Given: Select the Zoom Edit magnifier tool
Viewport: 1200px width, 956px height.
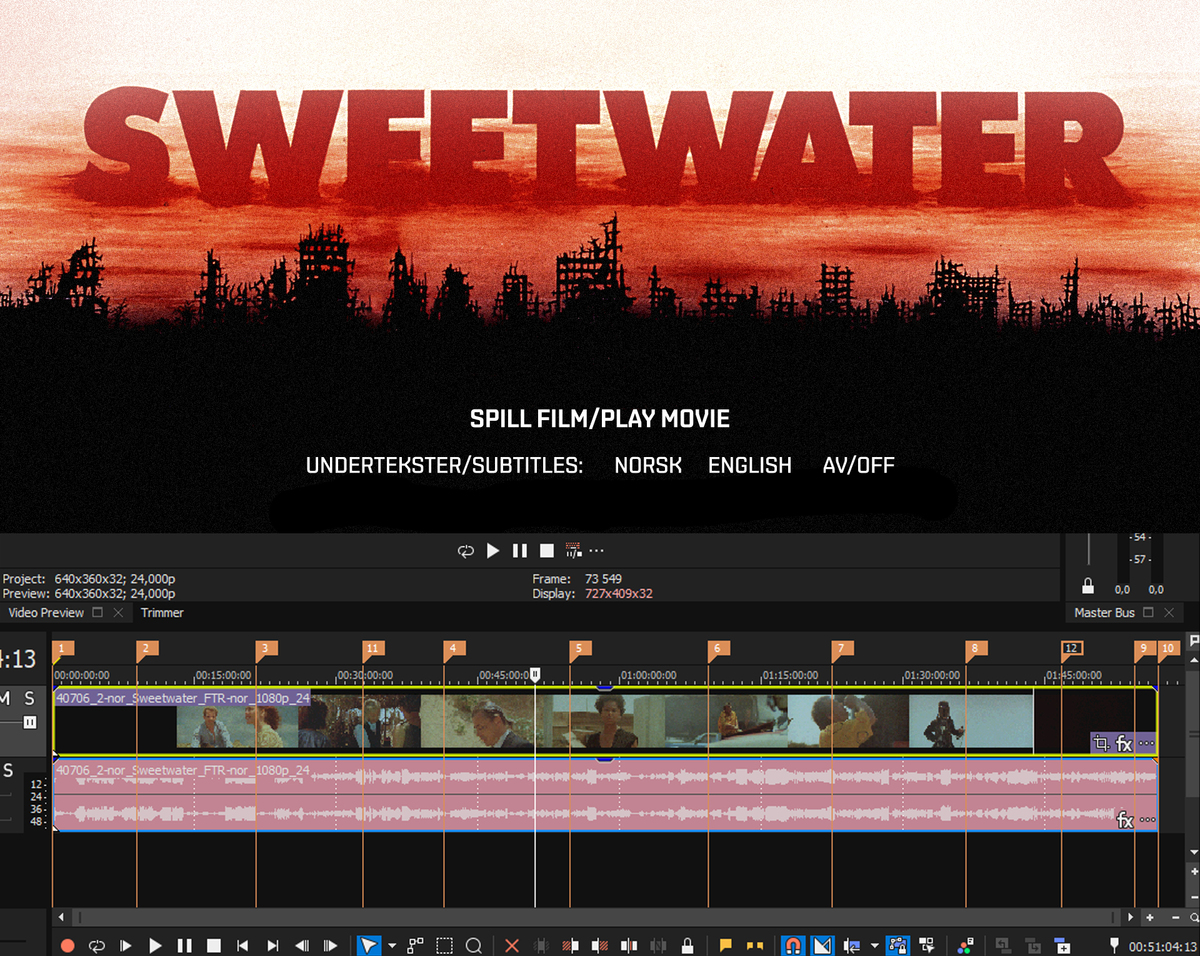Looking at the screenshot, I should coord(474,945).
